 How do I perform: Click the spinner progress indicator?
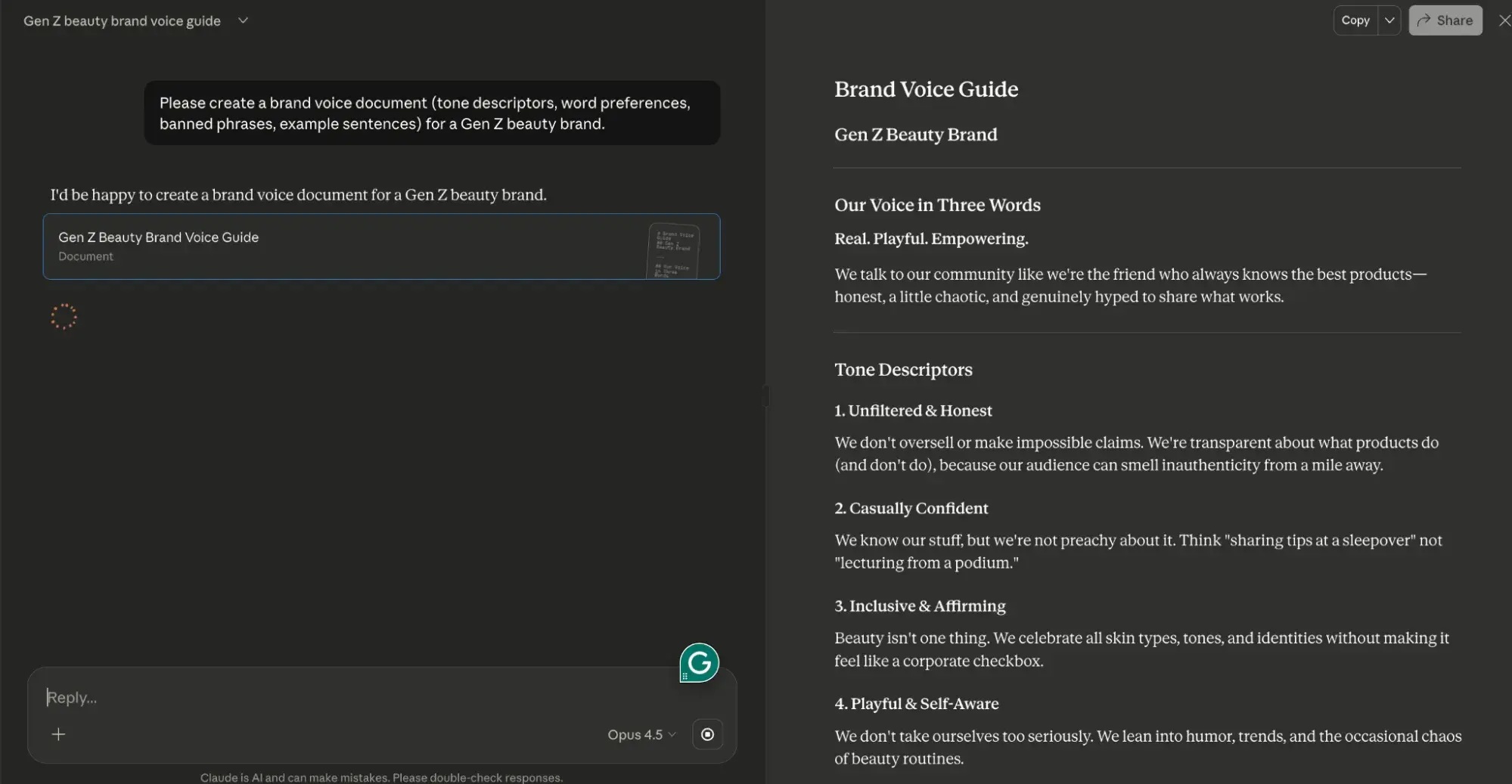click(x=64, y=316)
